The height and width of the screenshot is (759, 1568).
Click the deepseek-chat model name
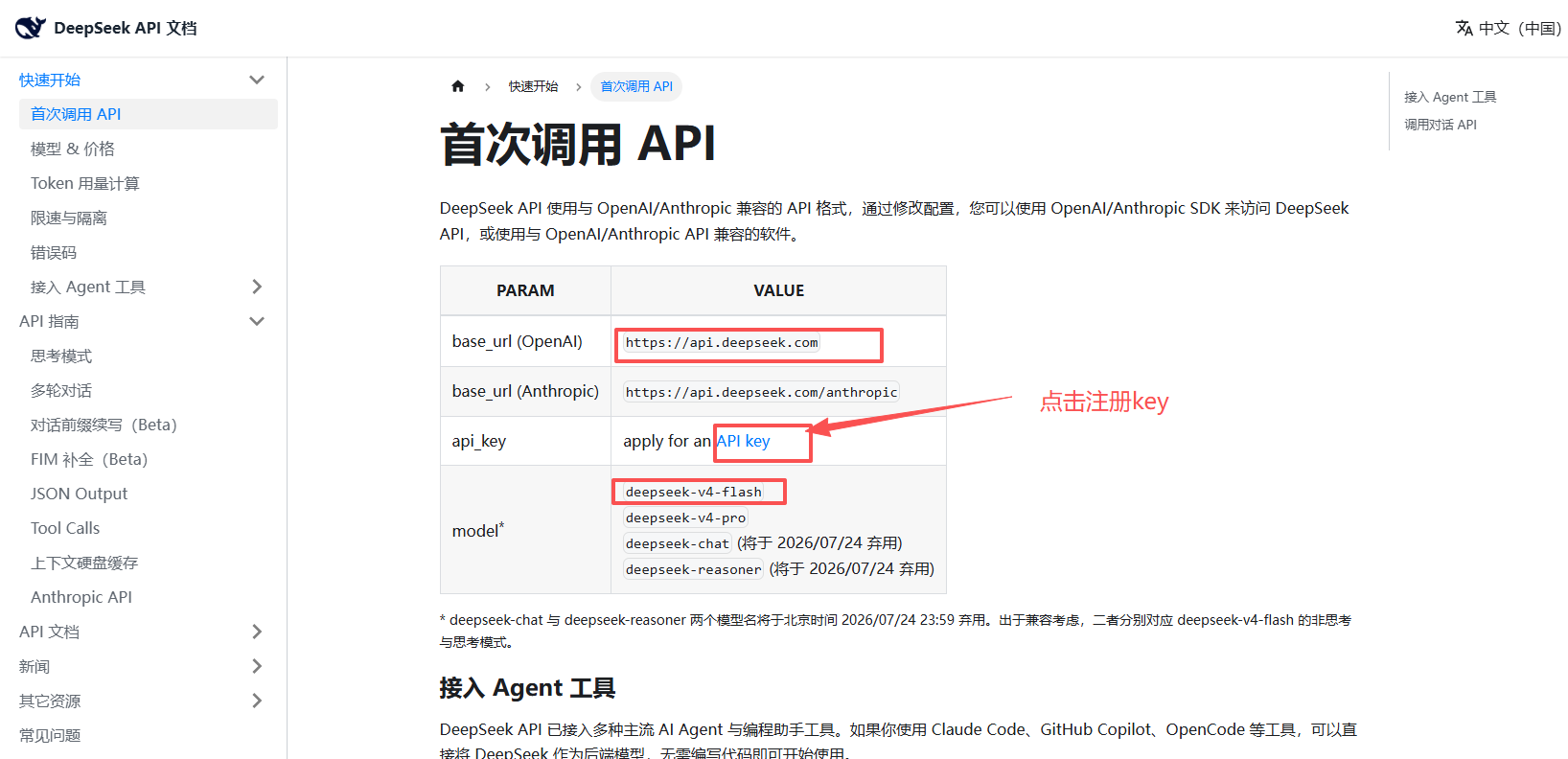(678, 543)
